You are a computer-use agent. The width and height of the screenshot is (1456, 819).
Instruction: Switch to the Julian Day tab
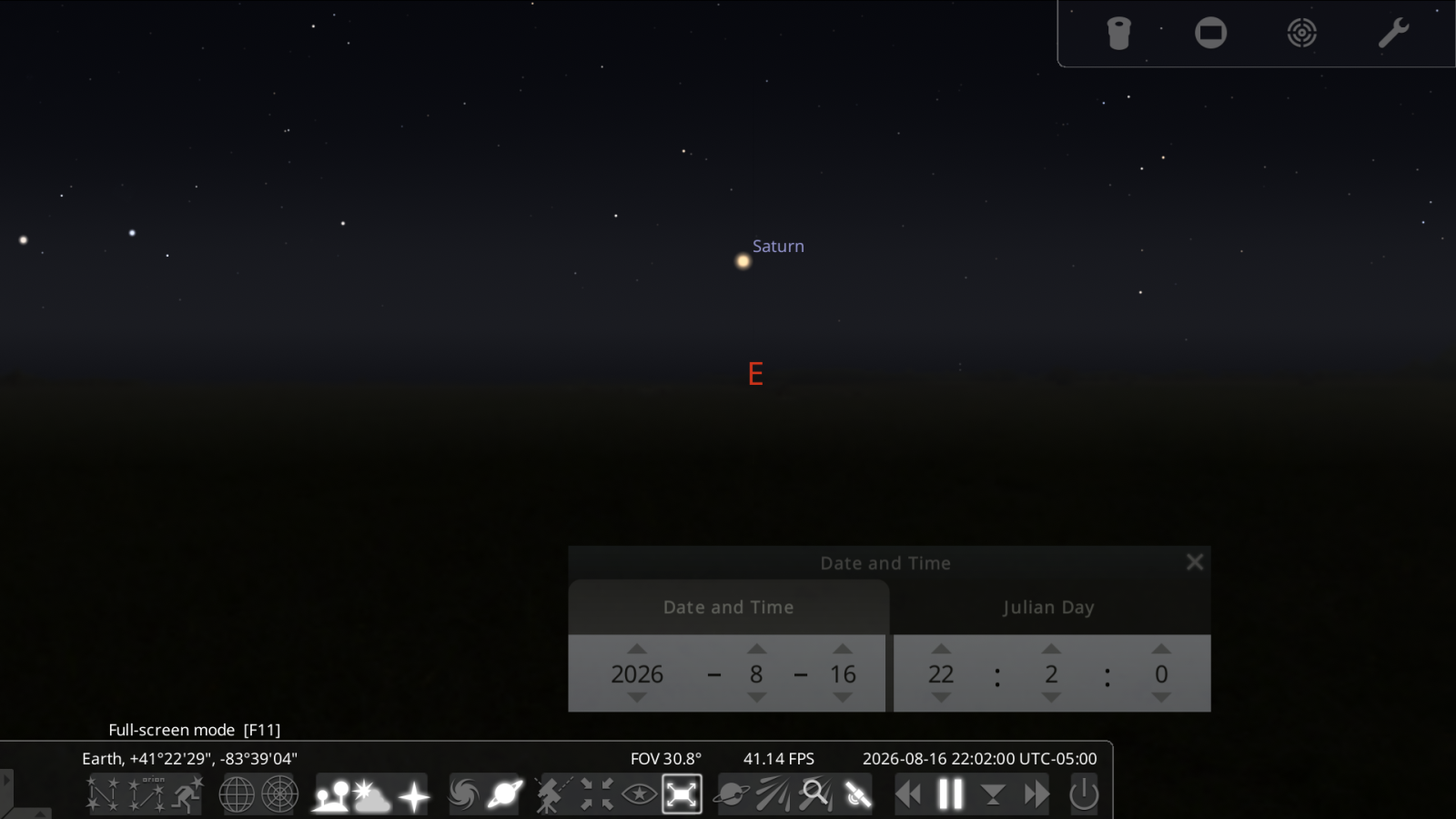pos(1049,607)
